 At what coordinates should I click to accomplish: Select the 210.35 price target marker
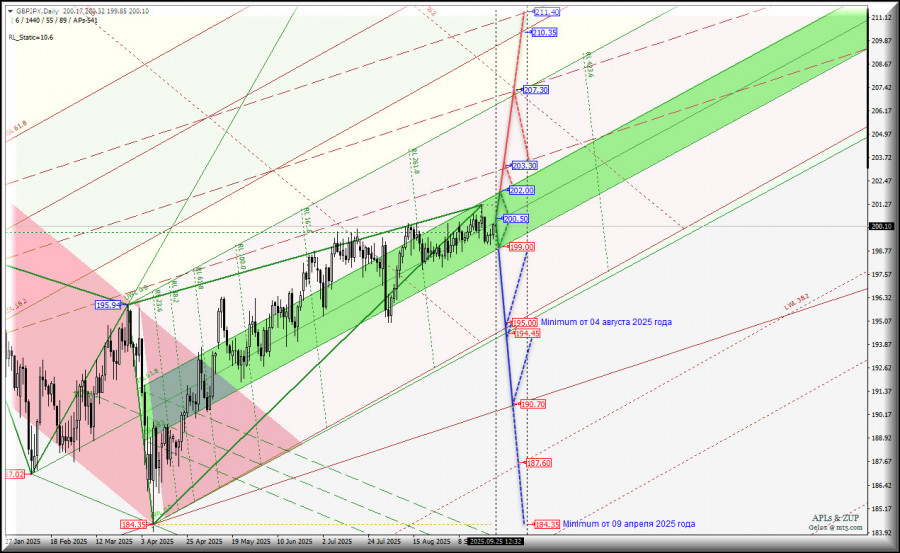(x=544, y=33)
